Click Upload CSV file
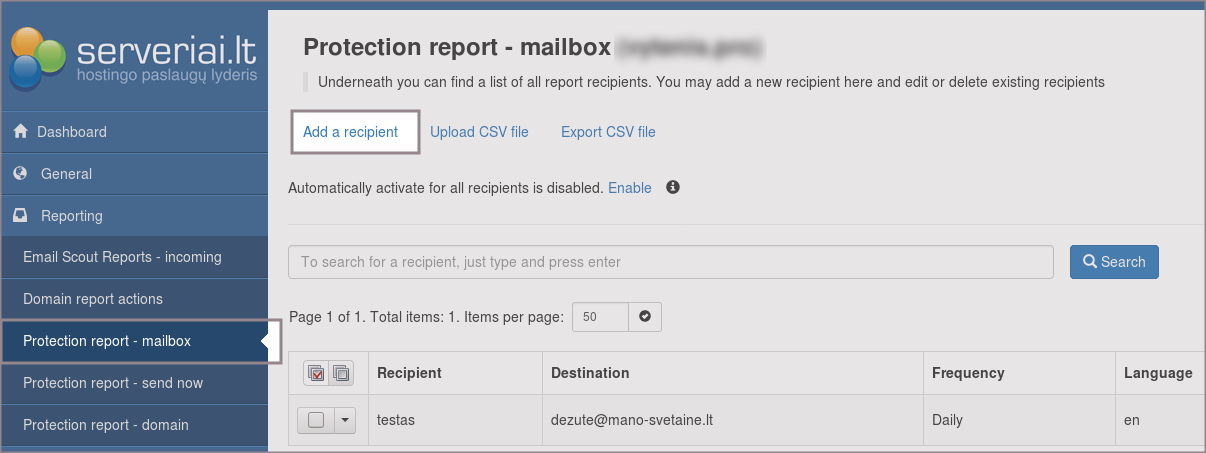 click(x=479, y=132)
